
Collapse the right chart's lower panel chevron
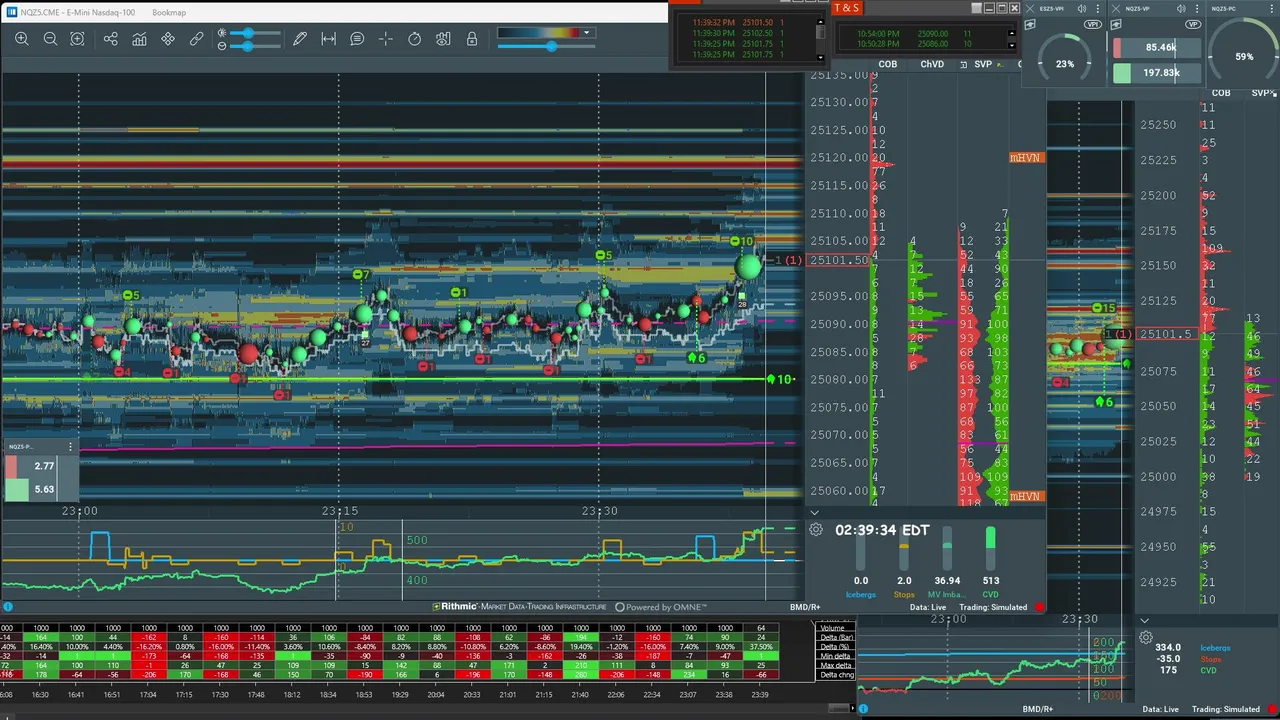click(x=1144, y=620)
